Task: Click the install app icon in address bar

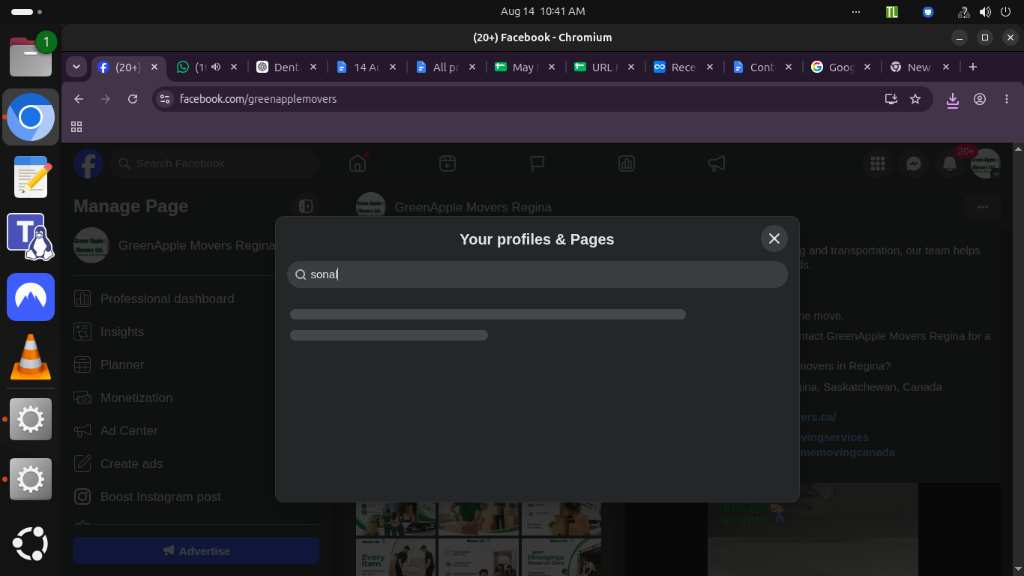Action: pyautogui.click(x=891, y=99)
